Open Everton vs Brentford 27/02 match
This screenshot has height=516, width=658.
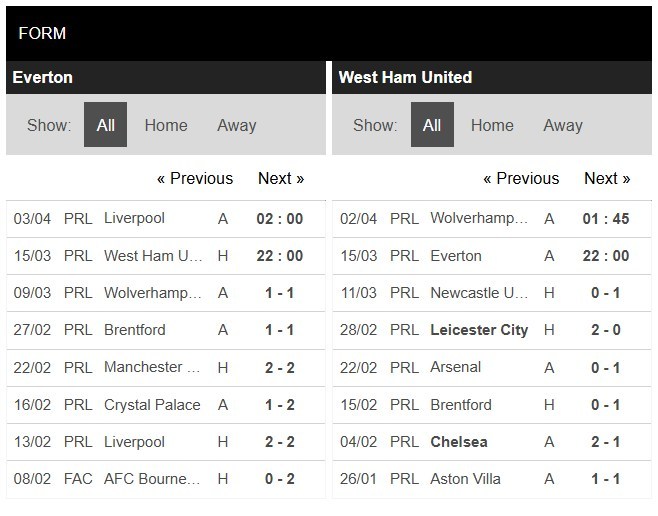click(166, 330)
